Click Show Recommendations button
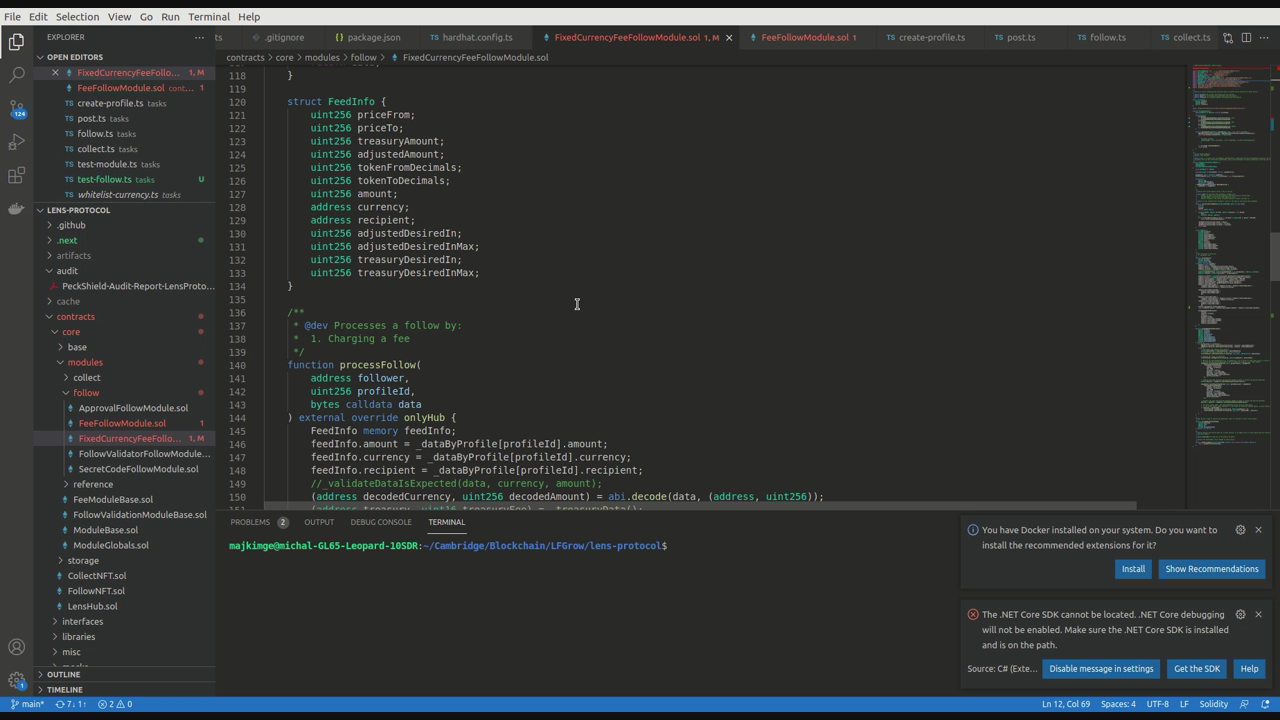 (1211, 569)
